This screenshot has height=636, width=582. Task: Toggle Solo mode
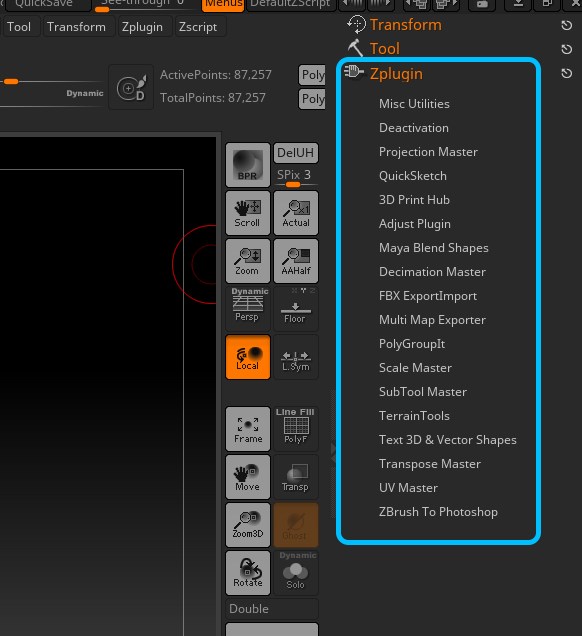tap(296, 573)
